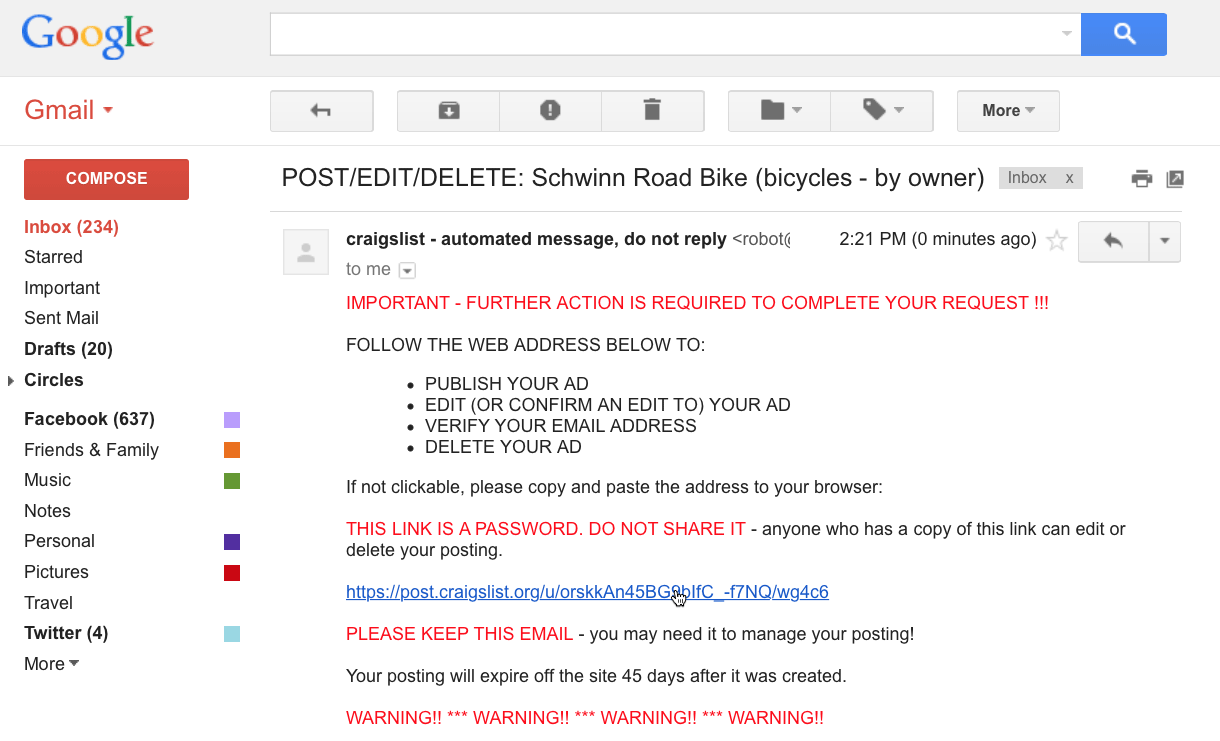
Task: Archive this conversation
Action: pyautogui.click(x=448, y=110)
